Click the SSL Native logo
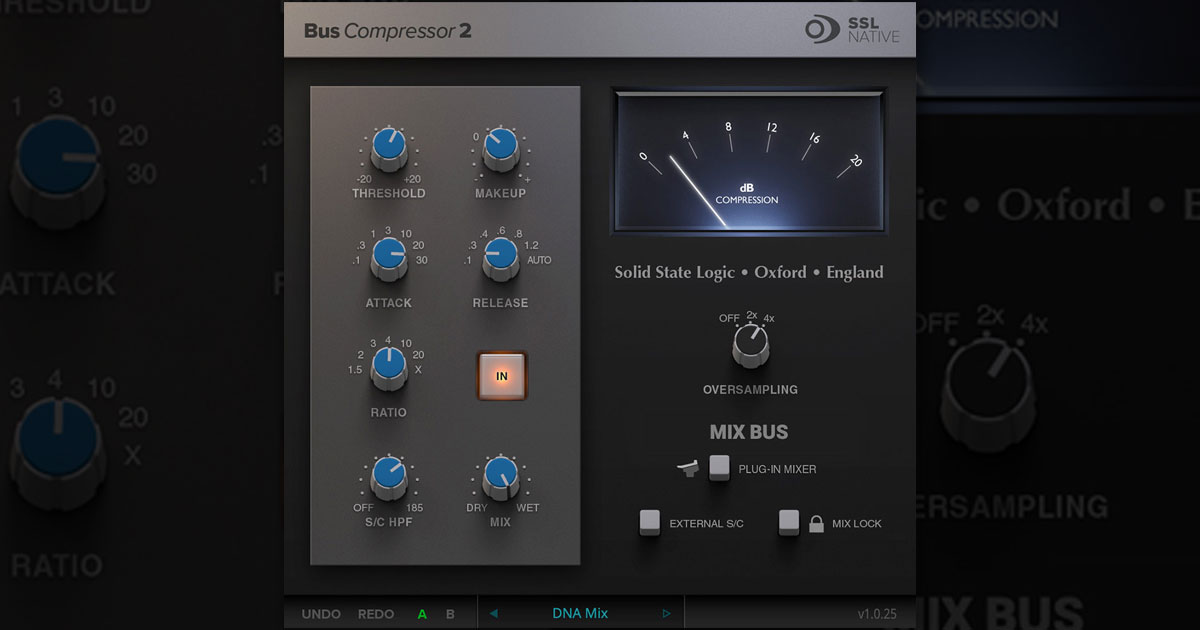Viewport: 1200px width, 630px height. click(x=852, y=30)
